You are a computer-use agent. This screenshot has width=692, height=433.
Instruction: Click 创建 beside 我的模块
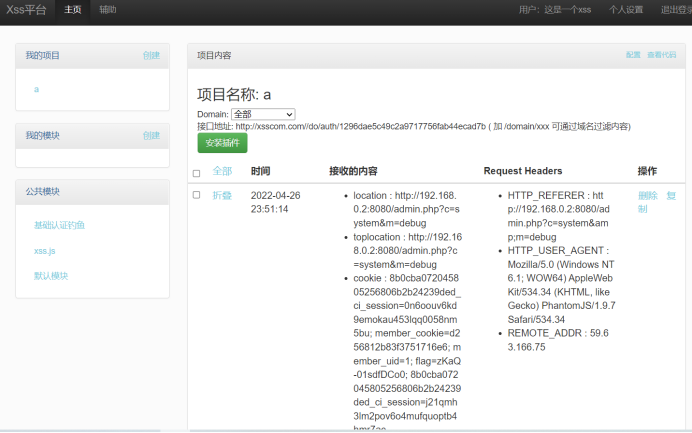tap(151, 135)
